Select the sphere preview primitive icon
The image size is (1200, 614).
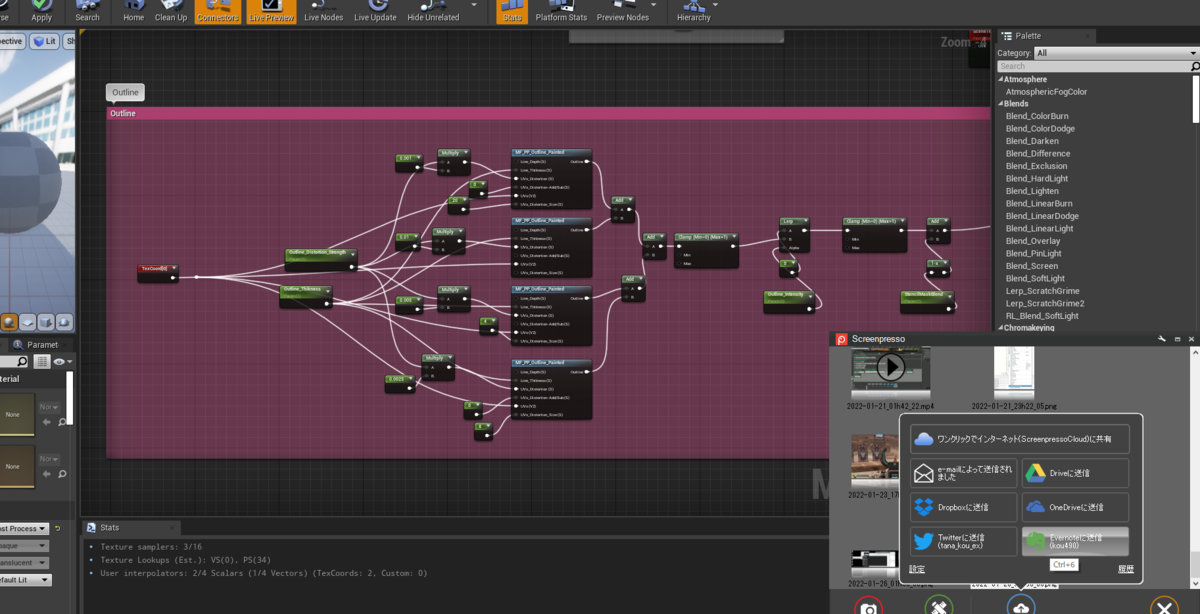tap(10, 322)
